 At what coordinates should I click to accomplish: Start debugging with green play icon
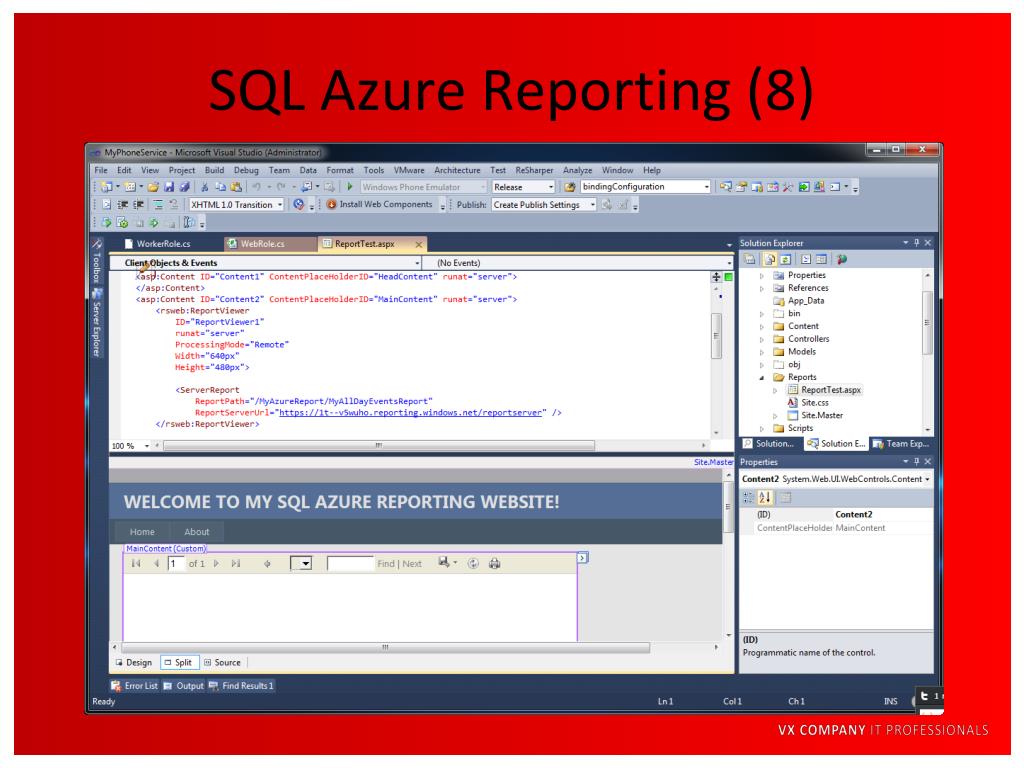pyautogui.click(x=350, y=187)
